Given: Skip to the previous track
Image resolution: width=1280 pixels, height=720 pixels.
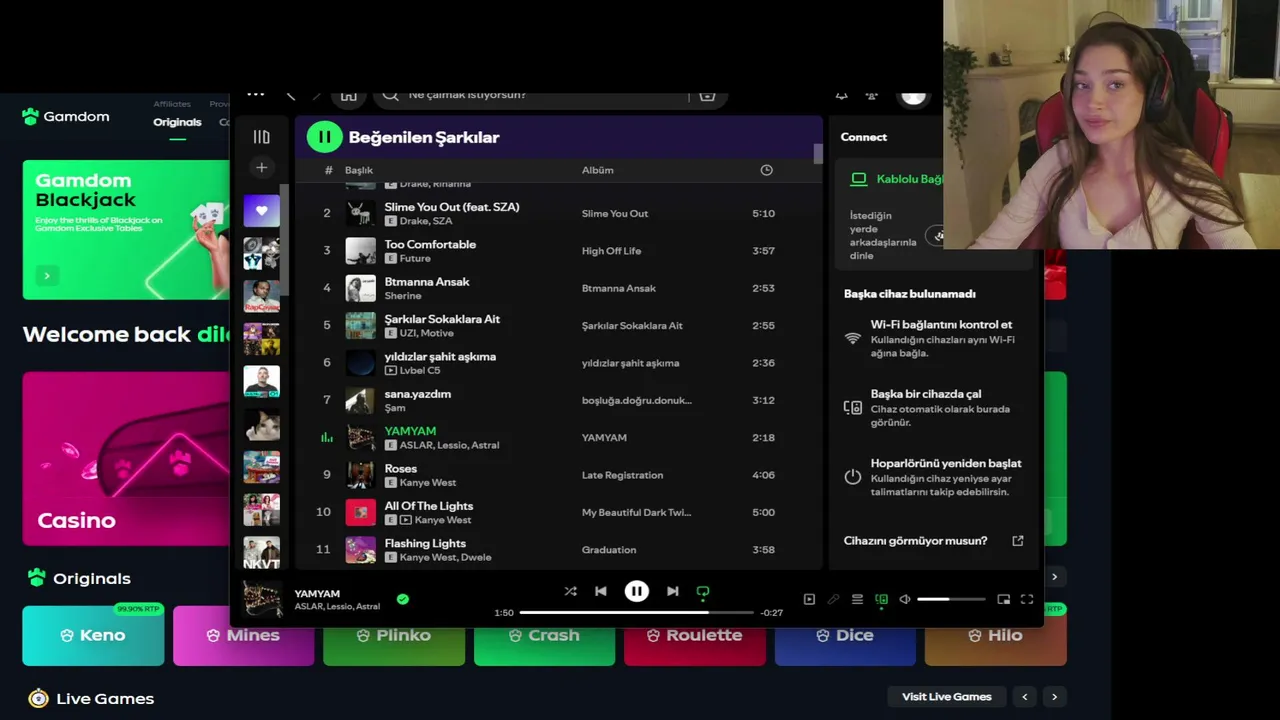Looking at the screenshot, I should [601, 591].
